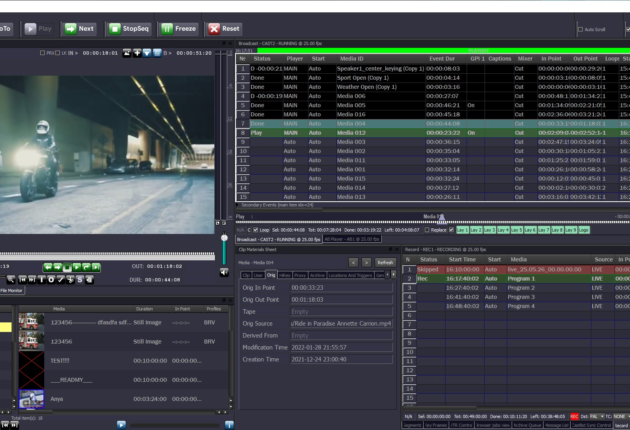Open the Proxy tab in materials sheet

300,275
